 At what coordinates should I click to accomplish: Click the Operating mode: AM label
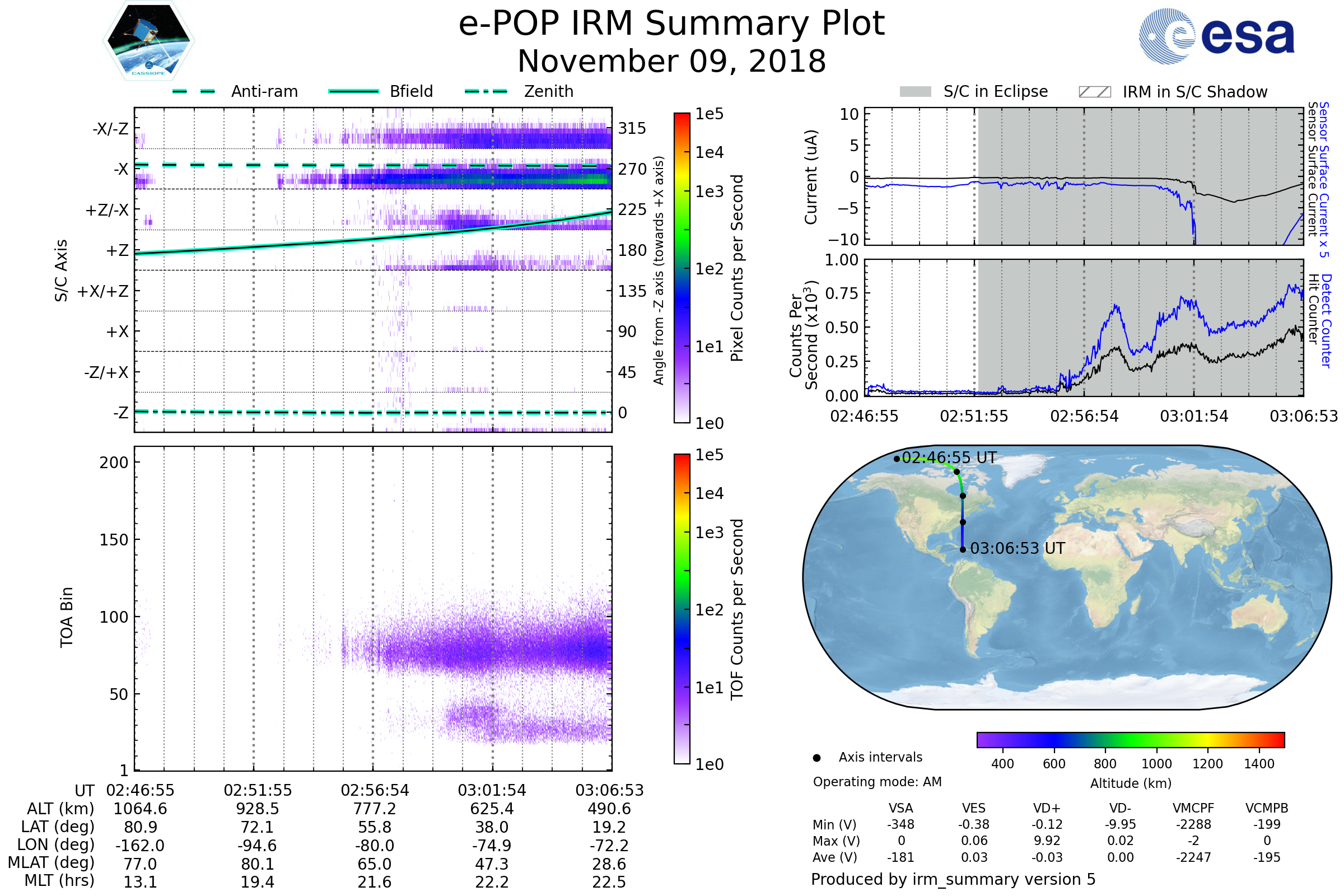pos(877,782)
